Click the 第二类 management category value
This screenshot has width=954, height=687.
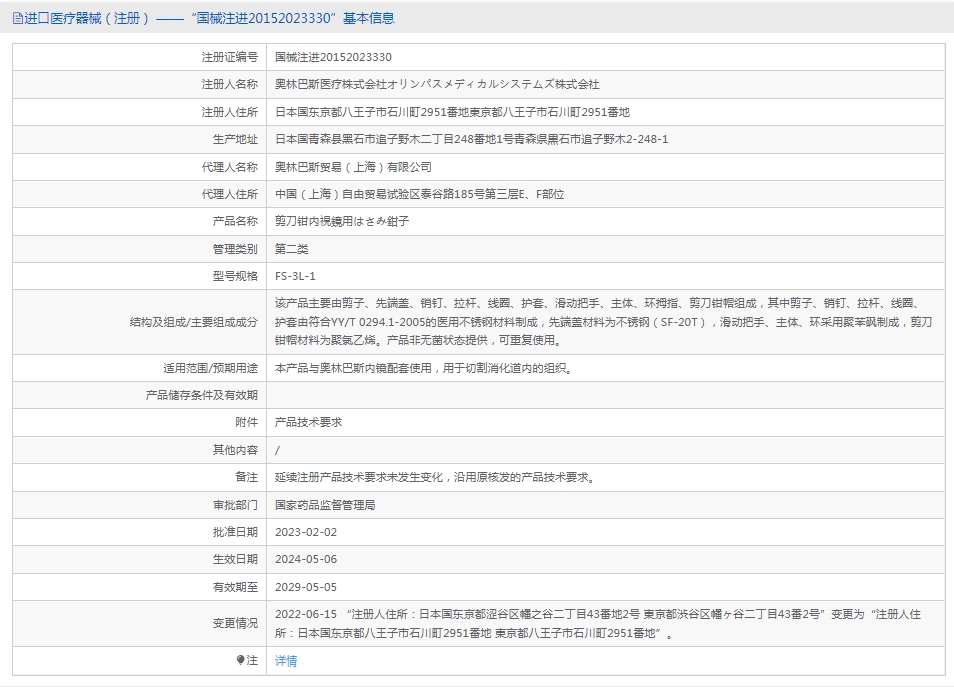pyautogui.click(x=291, y=249)
